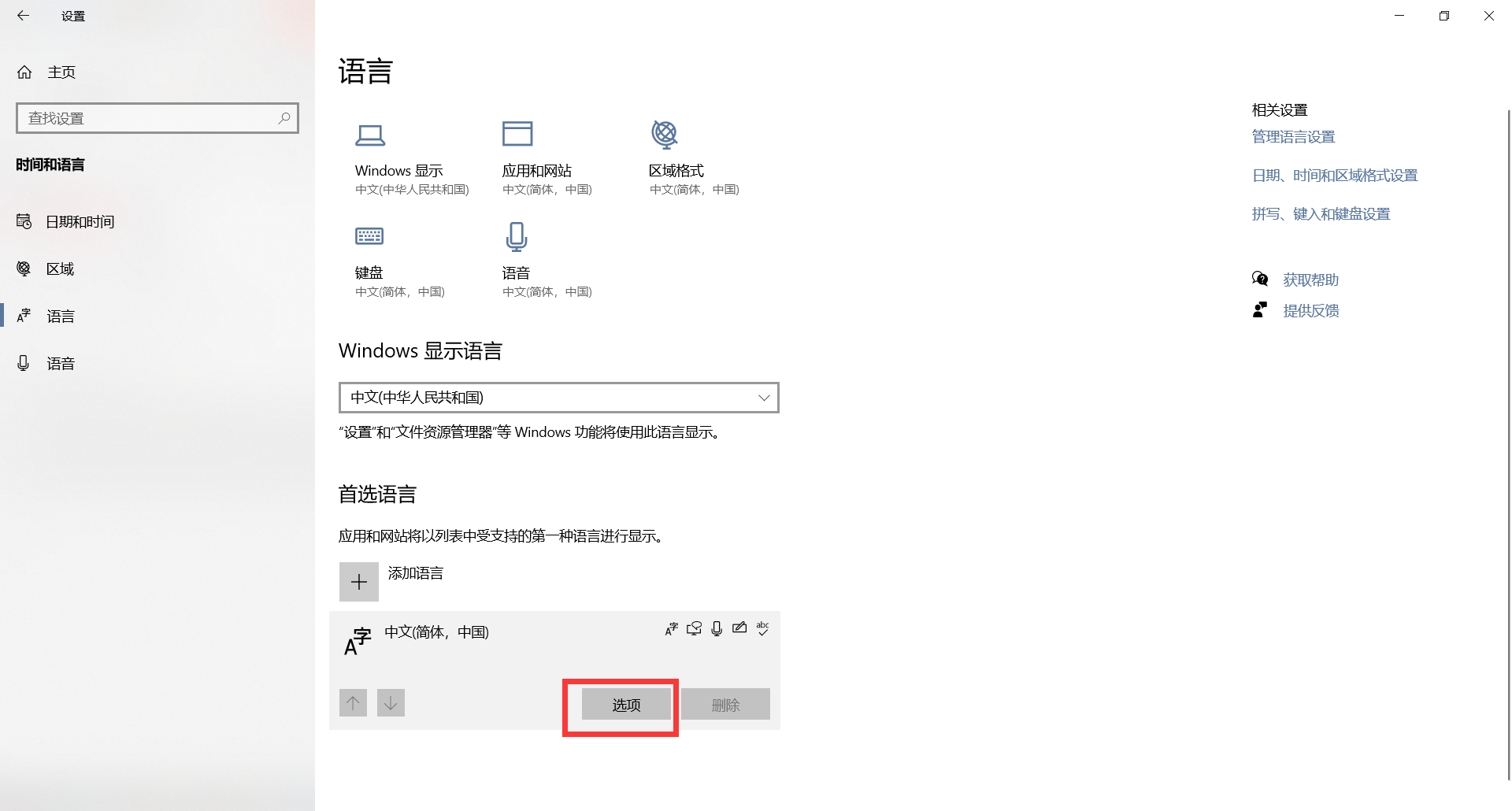Click the 选项 button for 中文(简体, 中国)
The height and width of the screenshot is (811, 1512).
coord(624,705)
